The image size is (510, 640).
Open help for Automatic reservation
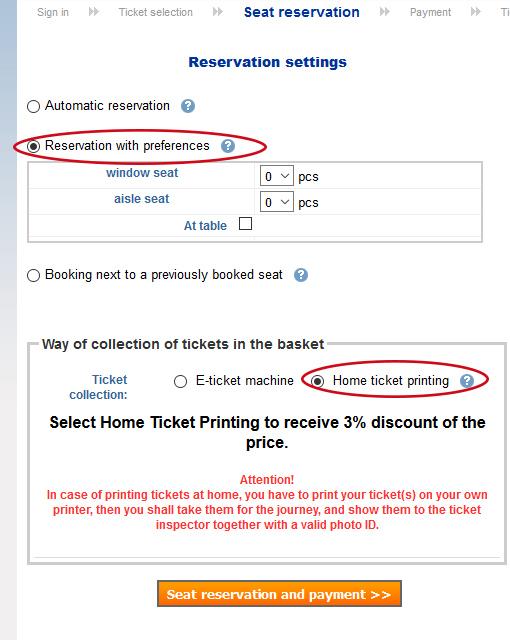point(188,106)
